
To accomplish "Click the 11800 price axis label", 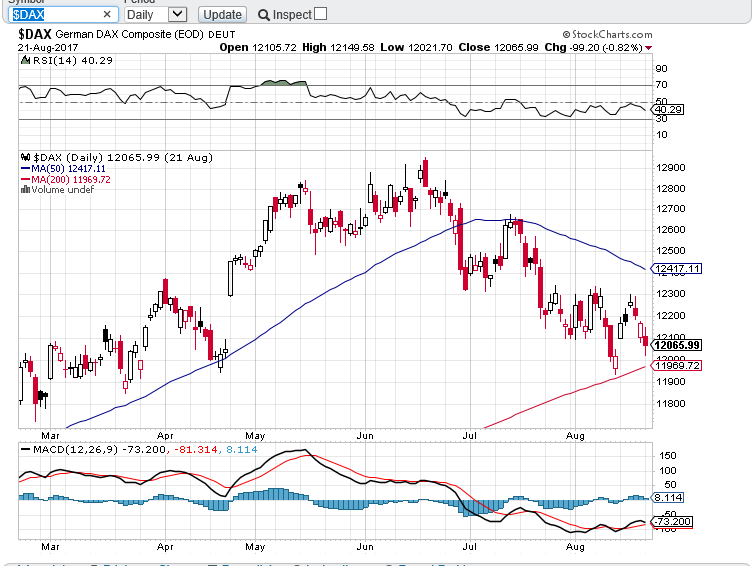I will click(x=670, y=403).
